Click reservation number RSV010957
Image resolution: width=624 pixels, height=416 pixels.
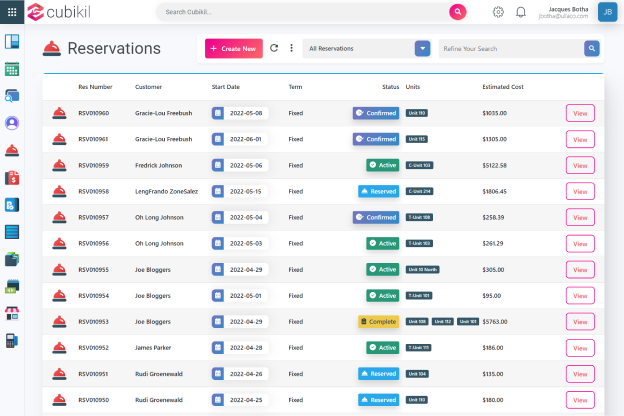[x=94, y=217]
